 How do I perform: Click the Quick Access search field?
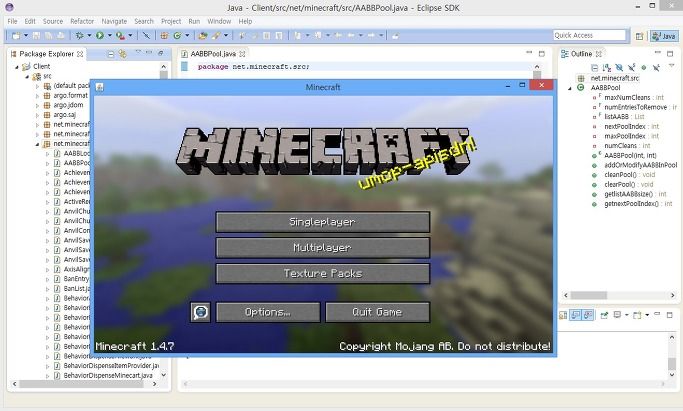pyautogui.click(x=589, y=35)
